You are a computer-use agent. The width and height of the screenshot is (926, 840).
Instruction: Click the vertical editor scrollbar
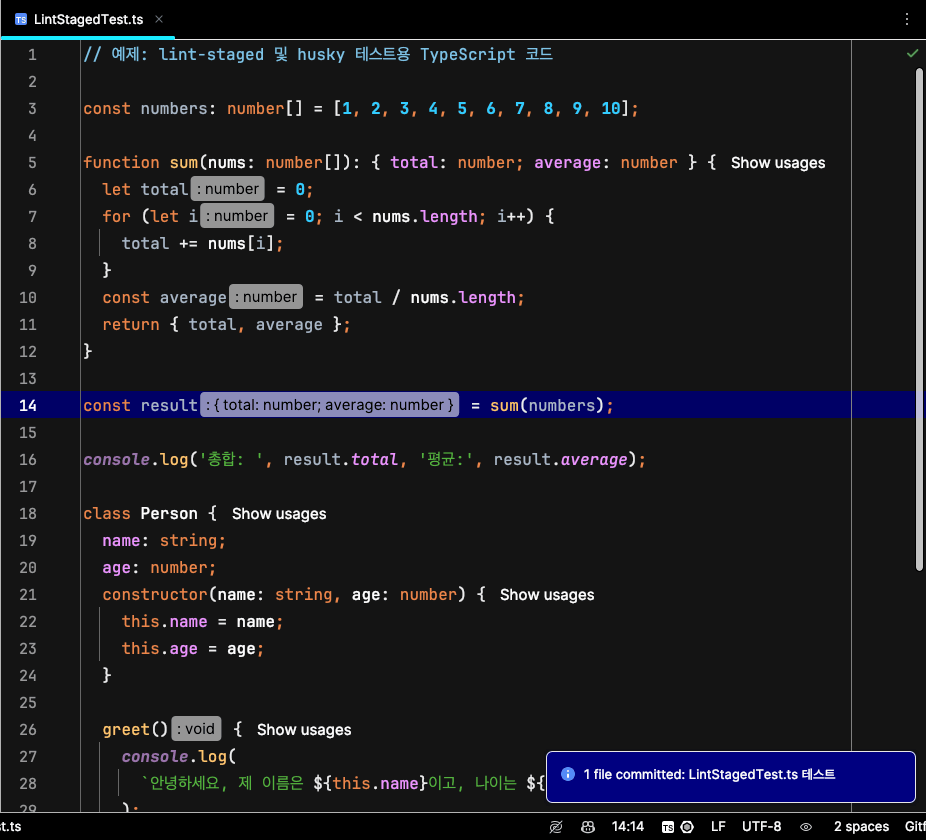(x=919, y=320)
